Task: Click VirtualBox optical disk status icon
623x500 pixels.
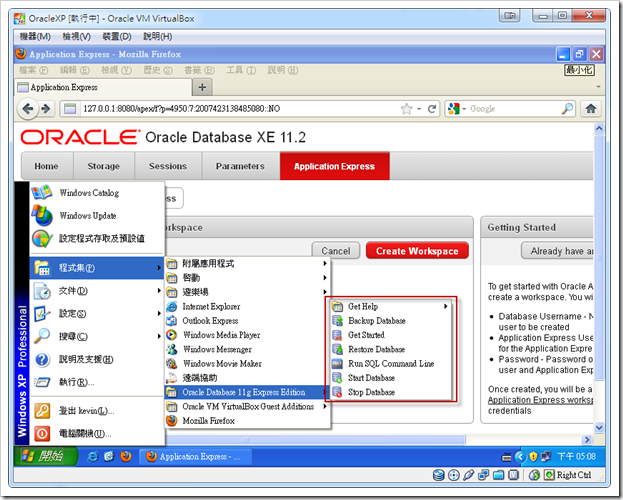Action: (x=453, y=475)
